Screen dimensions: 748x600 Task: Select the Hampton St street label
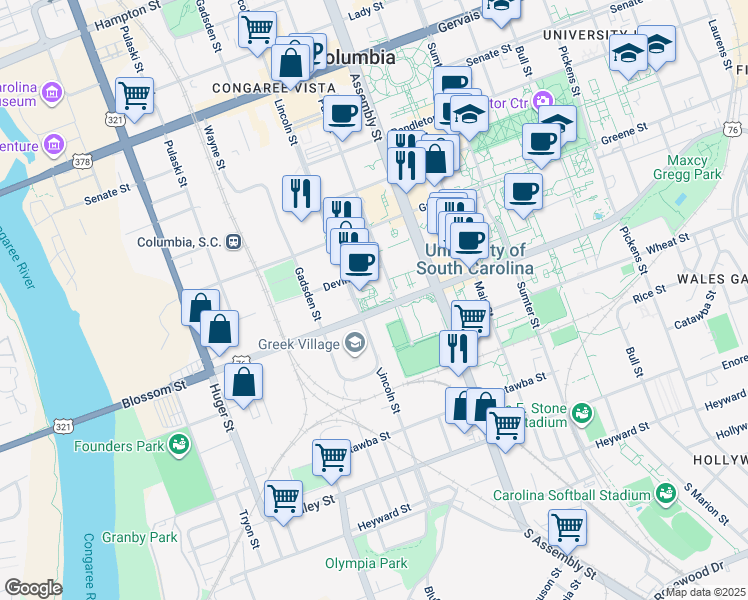(128, 16)
